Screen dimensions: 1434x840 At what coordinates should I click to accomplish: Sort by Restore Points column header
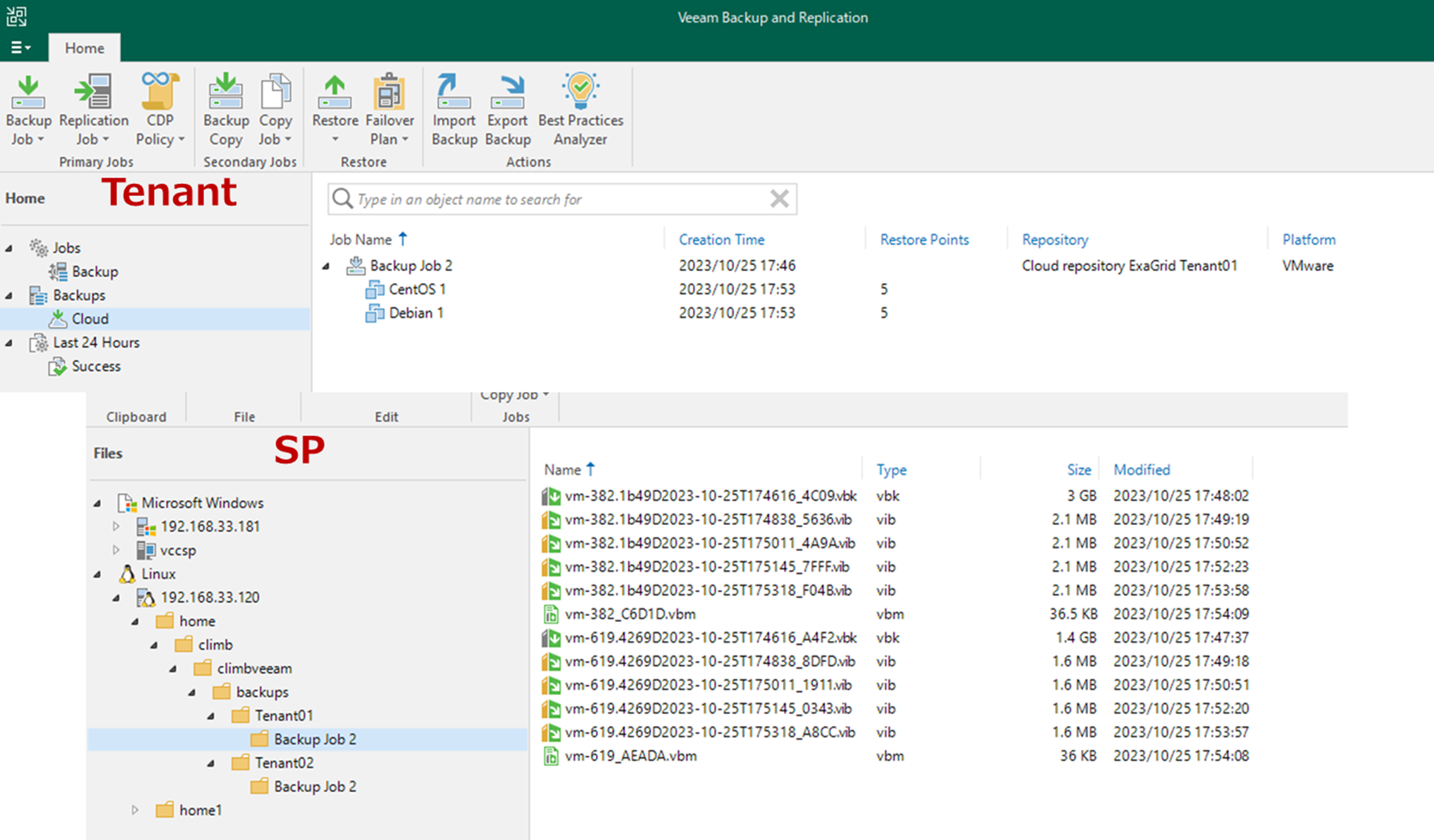pos(924,240)
